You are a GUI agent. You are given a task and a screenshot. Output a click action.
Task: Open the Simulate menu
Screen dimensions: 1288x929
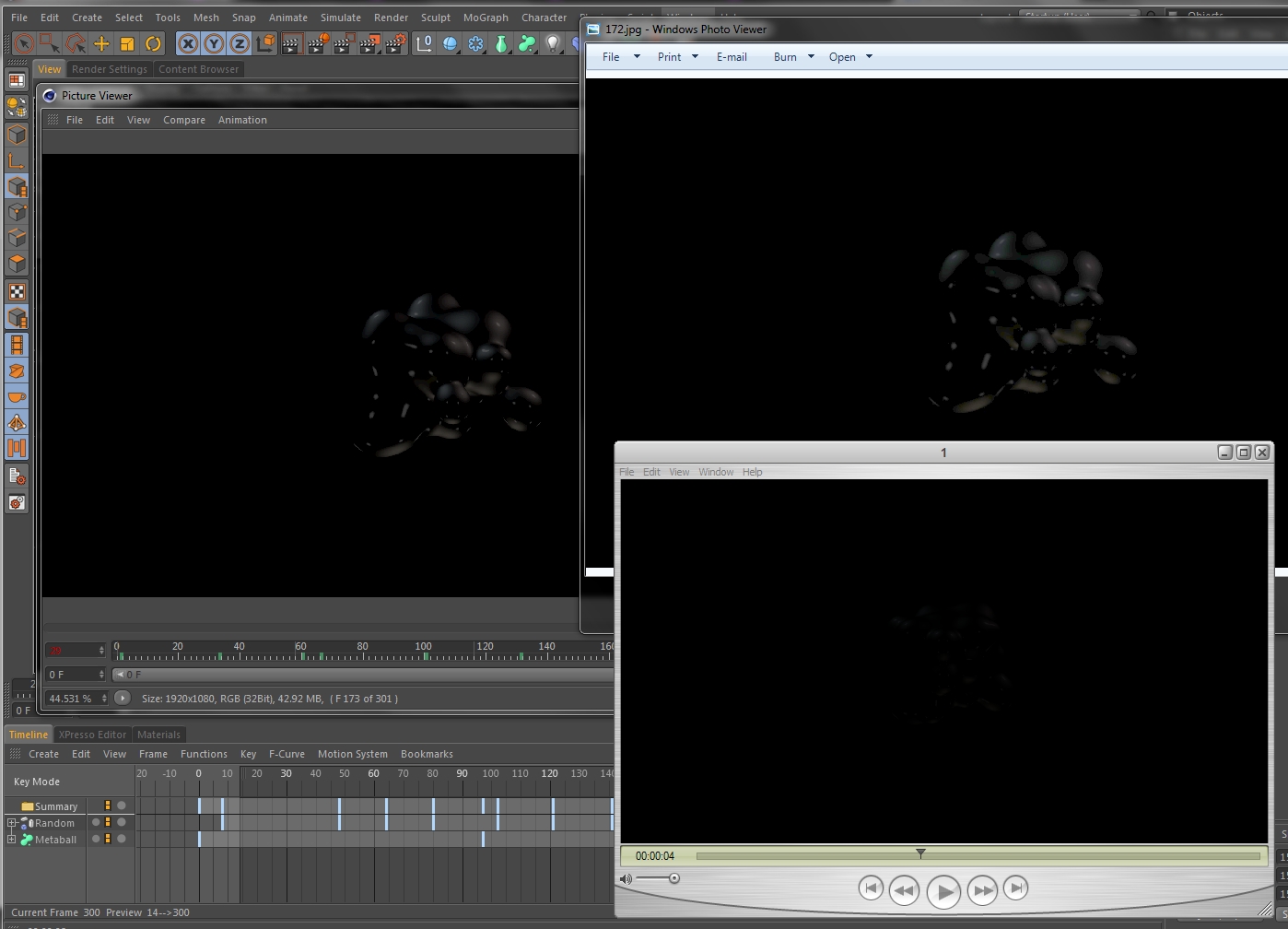(341, 18)
